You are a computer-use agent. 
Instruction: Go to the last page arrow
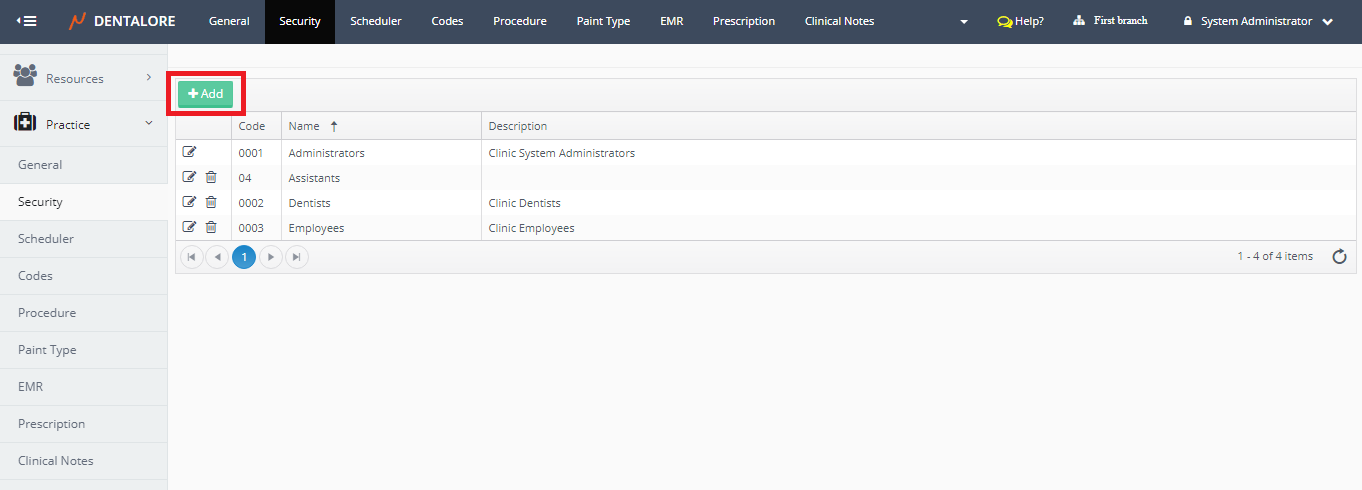point(296,257)
